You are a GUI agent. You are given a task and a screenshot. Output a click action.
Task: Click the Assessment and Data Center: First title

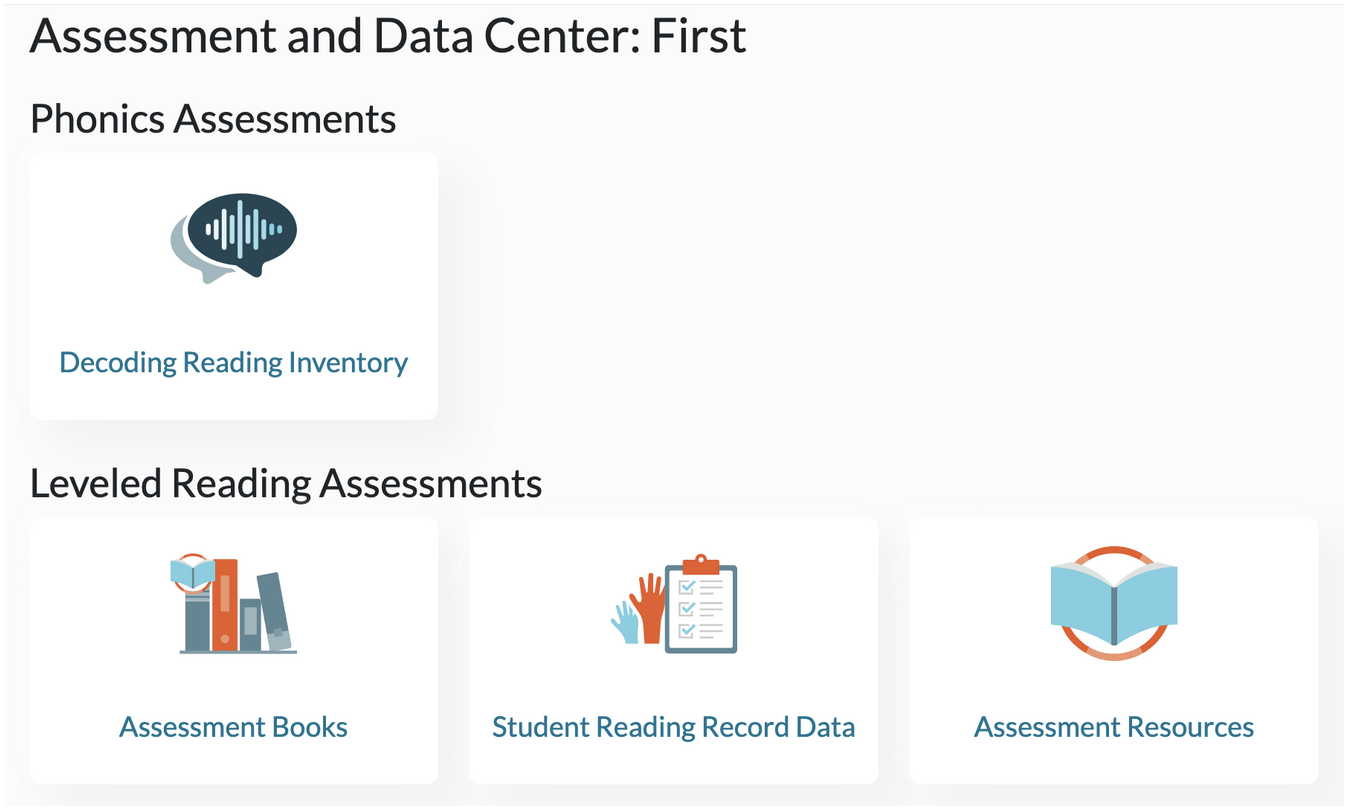(x=389, y=37)
